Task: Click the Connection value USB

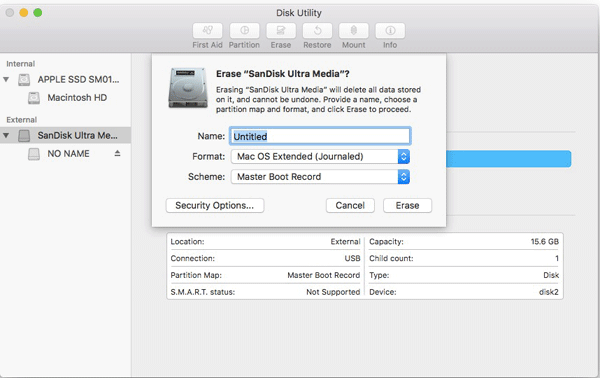Action: [352, 259]
